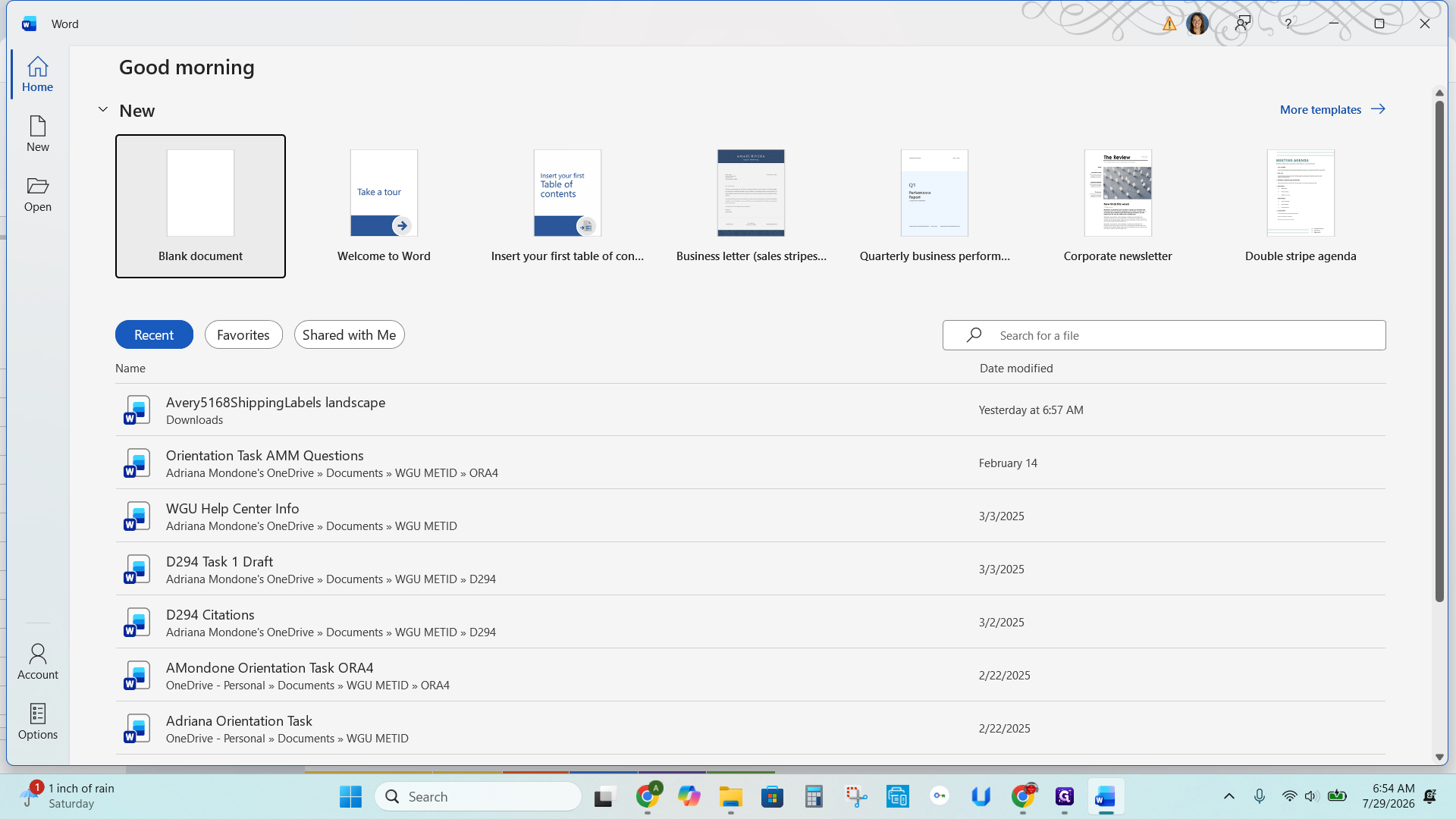
Task: Click the Word logo in the title bar
Action: point(29,24)
